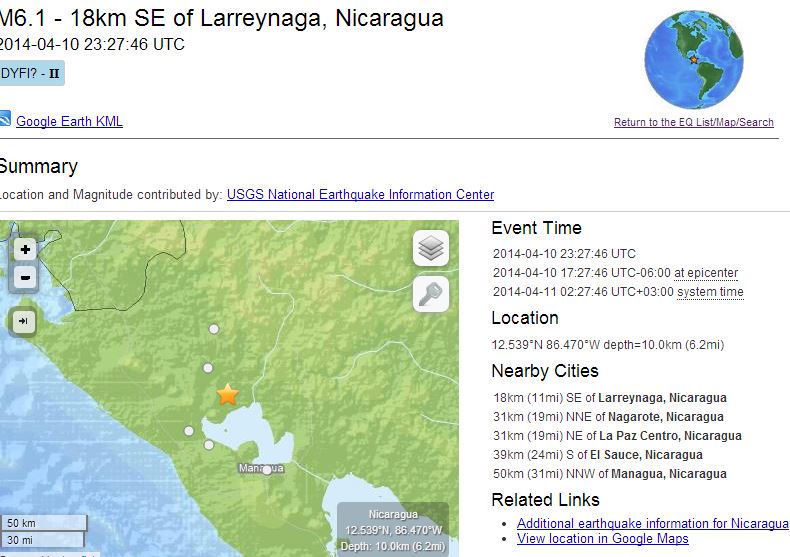790x557 pixels.
Task: Zoom out on the map with minus button
Action: pos(25,278)
